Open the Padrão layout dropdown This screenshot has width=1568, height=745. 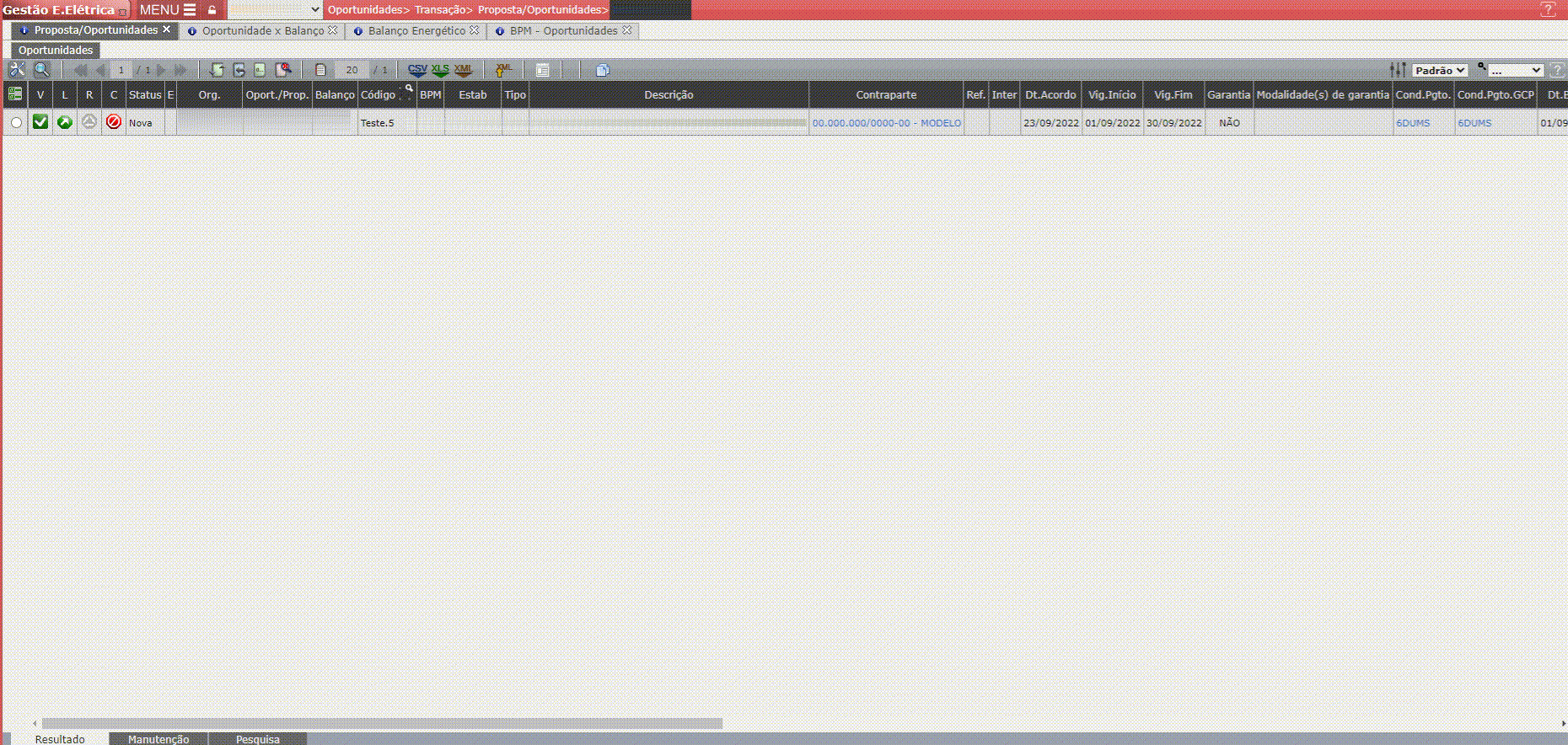click(x=1440, y=71)
